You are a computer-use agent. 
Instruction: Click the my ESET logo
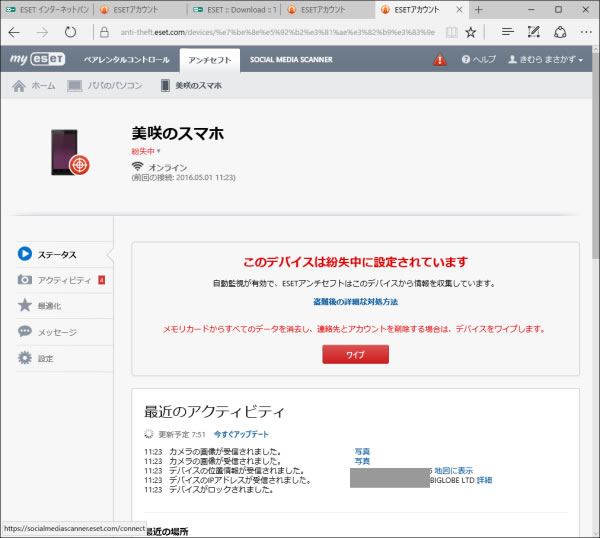[x=38, y=59]
